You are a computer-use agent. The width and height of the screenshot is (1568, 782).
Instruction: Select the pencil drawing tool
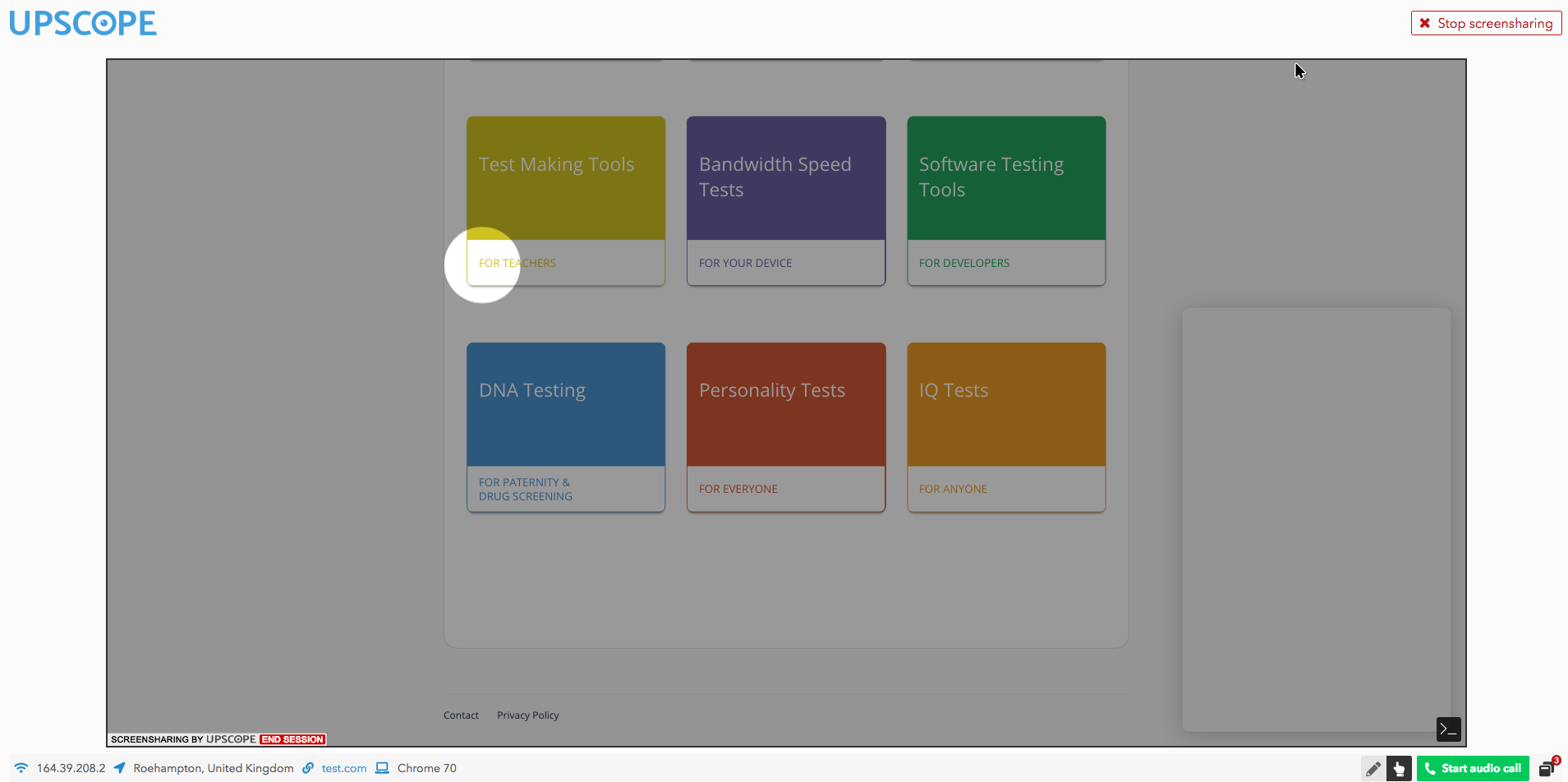pos(1373,769)
